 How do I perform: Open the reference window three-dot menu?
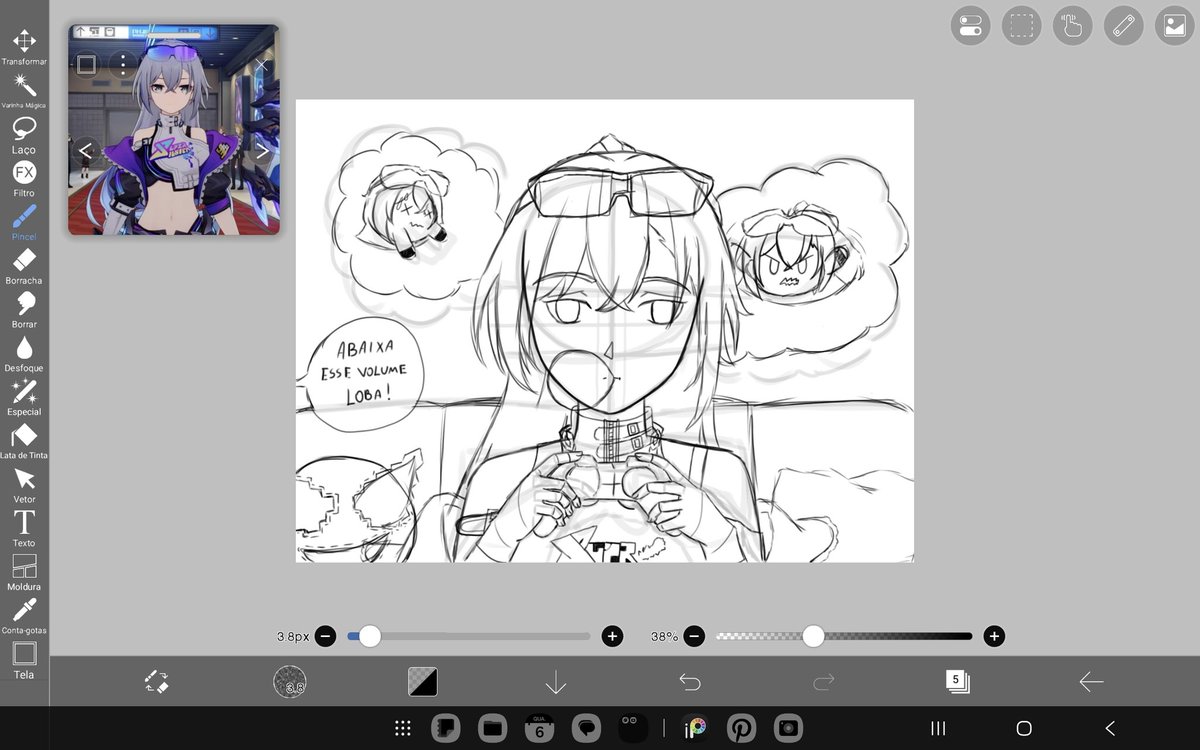click(123, 65)
